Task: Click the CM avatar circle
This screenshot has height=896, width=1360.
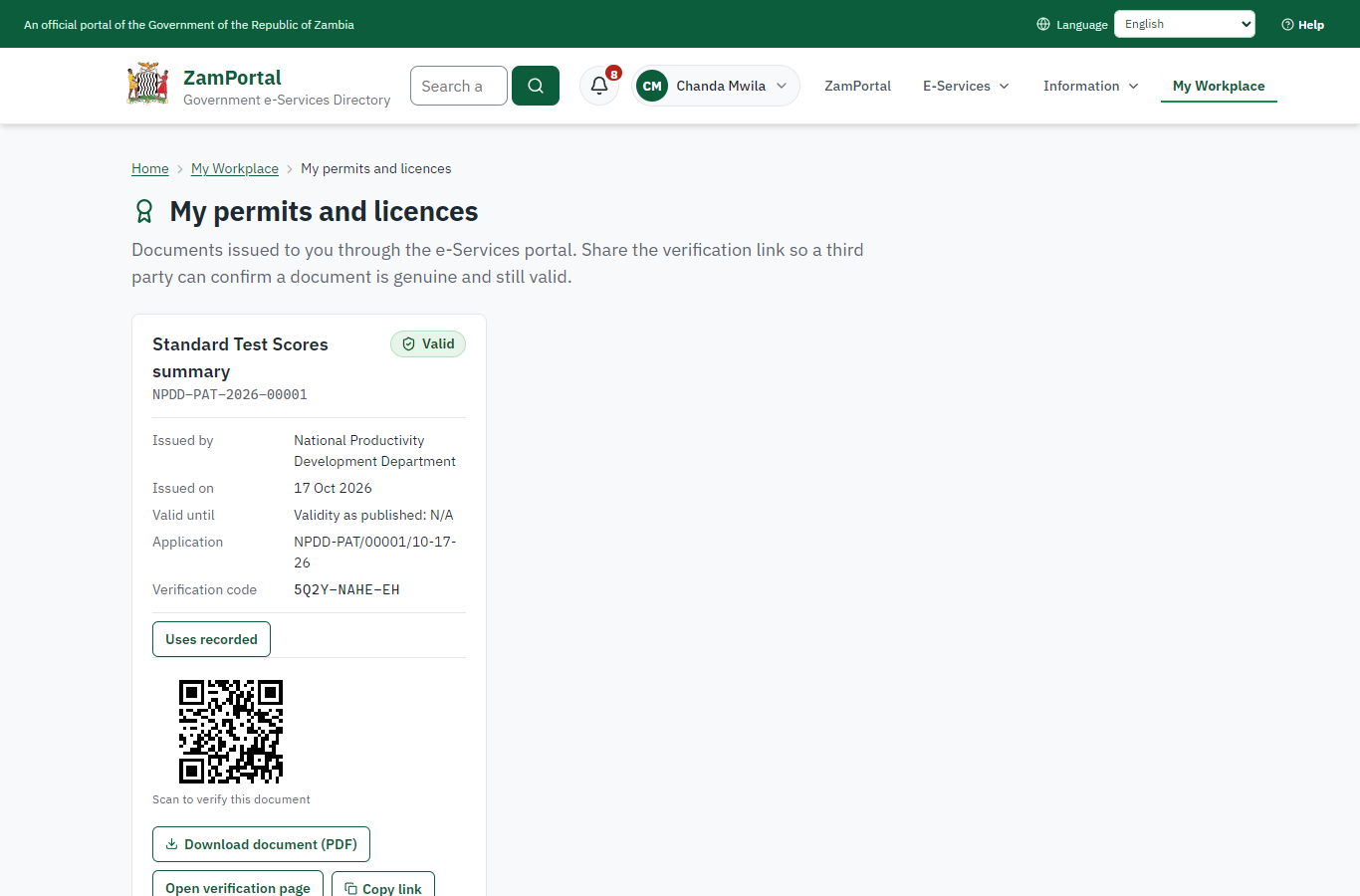Action: coord(652,86)
